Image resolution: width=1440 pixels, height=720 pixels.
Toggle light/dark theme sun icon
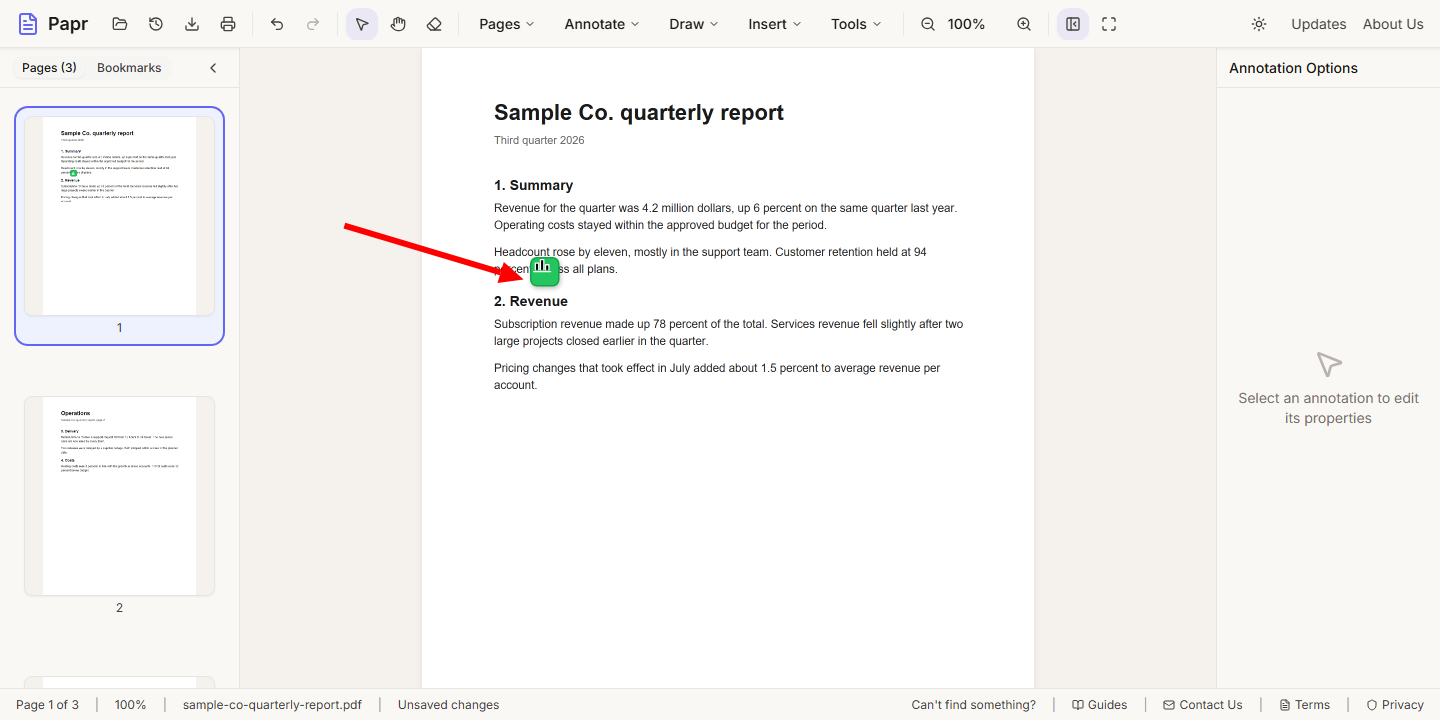pos(1259,24)
